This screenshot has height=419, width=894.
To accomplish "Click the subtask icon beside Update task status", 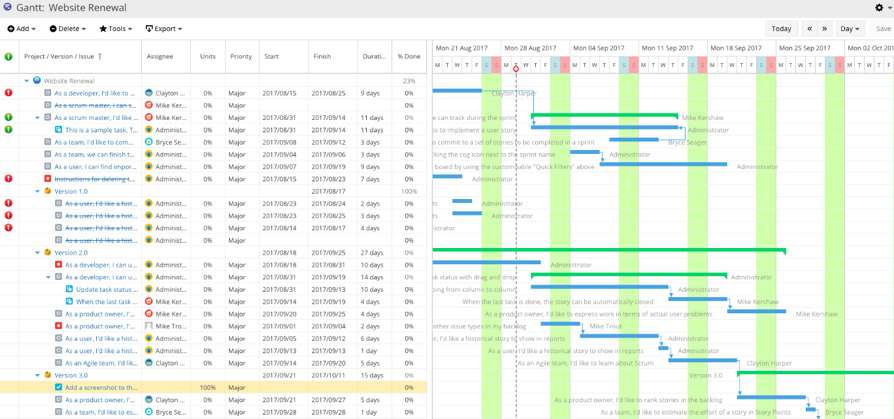I will pyautogui.click(x=69, y=289).
